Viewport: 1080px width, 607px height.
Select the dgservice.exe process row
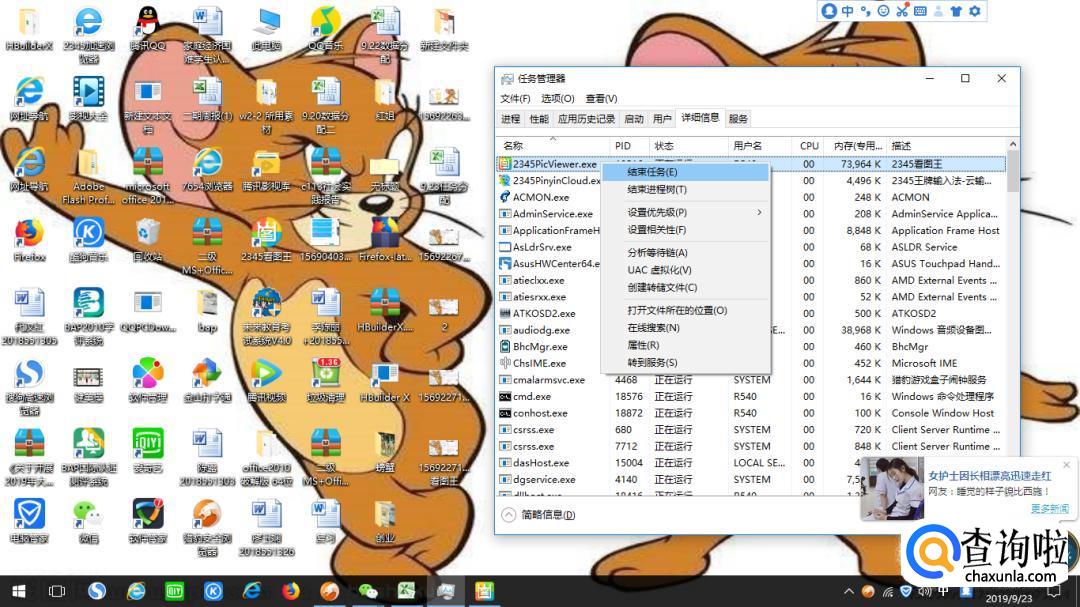coord(751,479)
